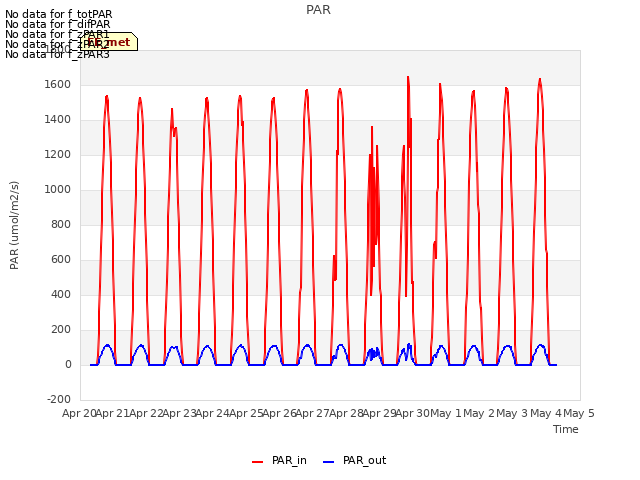Click the tallest PAR_in peak on Apr 29
This screenshot has width=640, height=480.
click(408, 77)
